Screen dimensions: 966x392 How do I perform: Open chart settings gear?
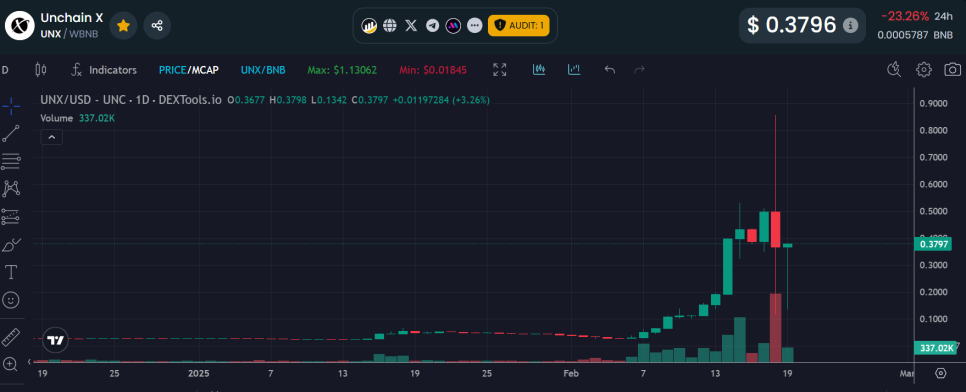(923, 70)
